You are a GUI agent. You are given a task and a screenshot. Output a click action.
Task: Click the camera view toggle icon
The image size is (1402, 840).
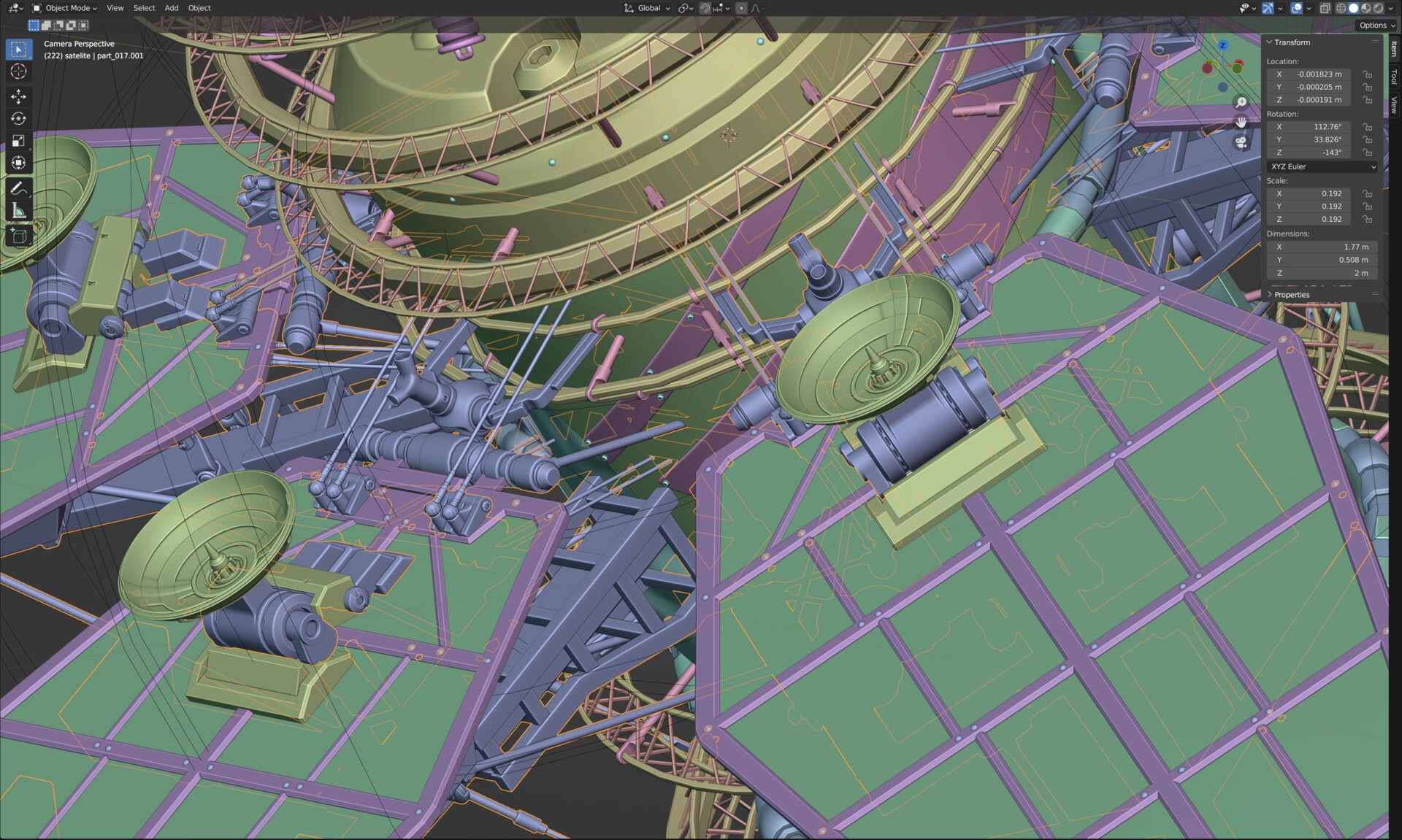coord(1241,142)
